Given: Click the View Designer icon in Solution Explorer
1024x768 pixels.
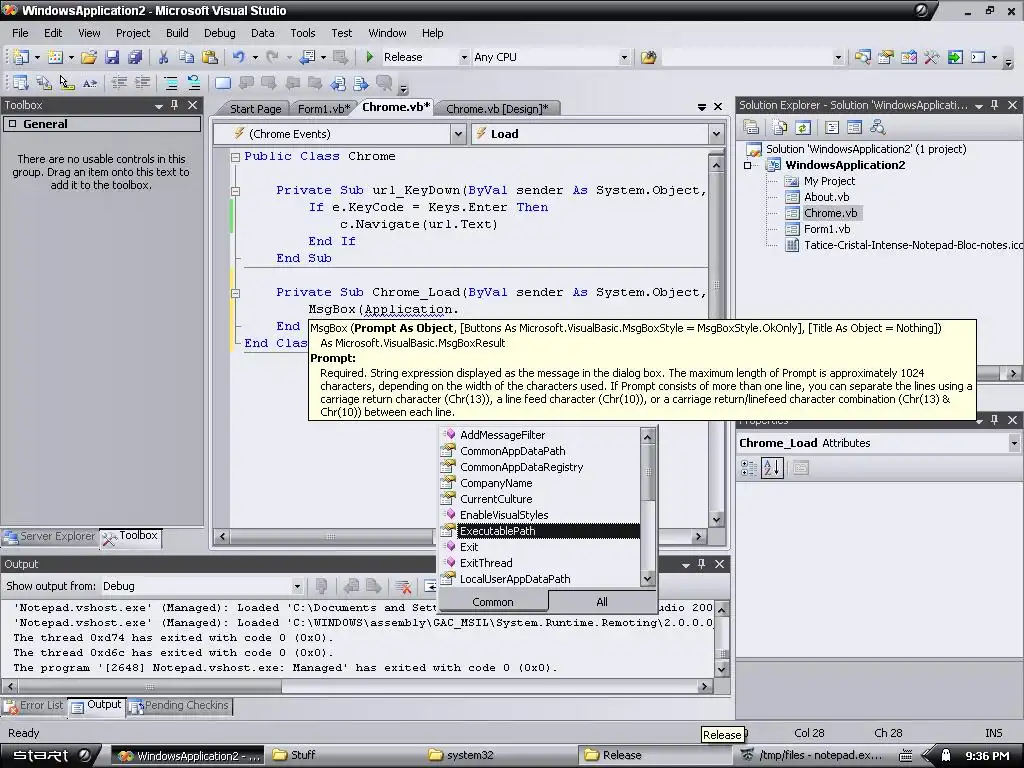Looking at the screenshot, I should coord(854,127).
